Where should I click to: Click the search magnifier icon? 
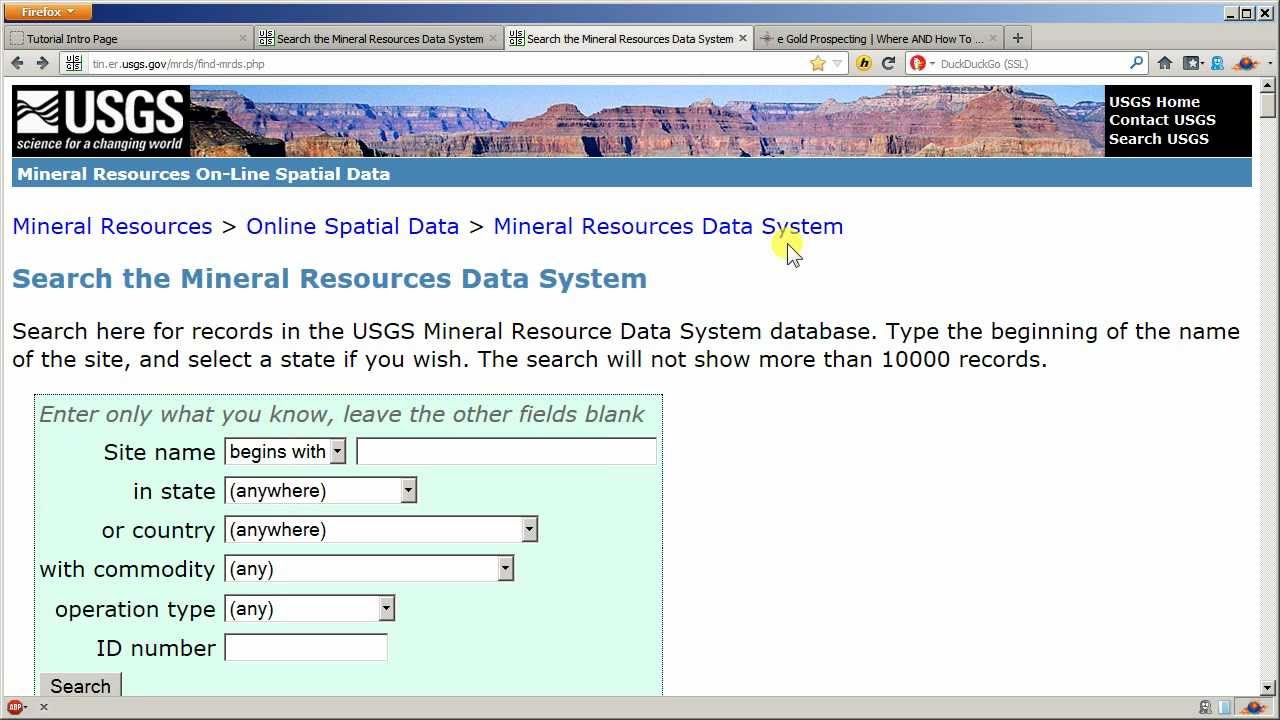1136,63
